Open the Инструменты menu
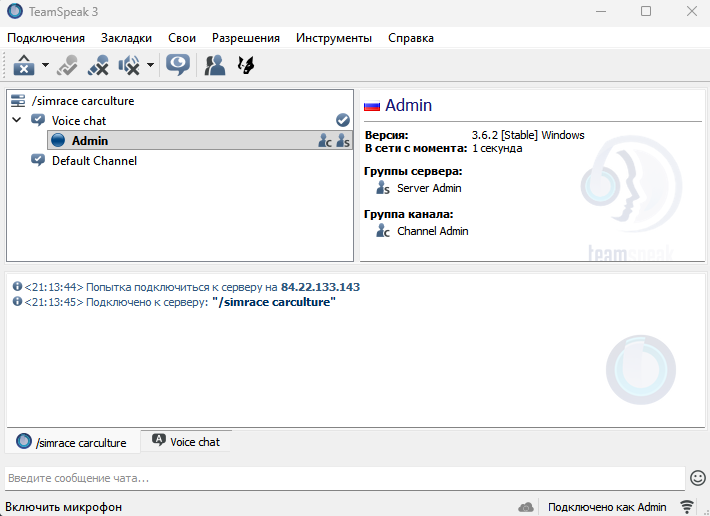Viewport: 710px width, 516px height. [334, 38]
